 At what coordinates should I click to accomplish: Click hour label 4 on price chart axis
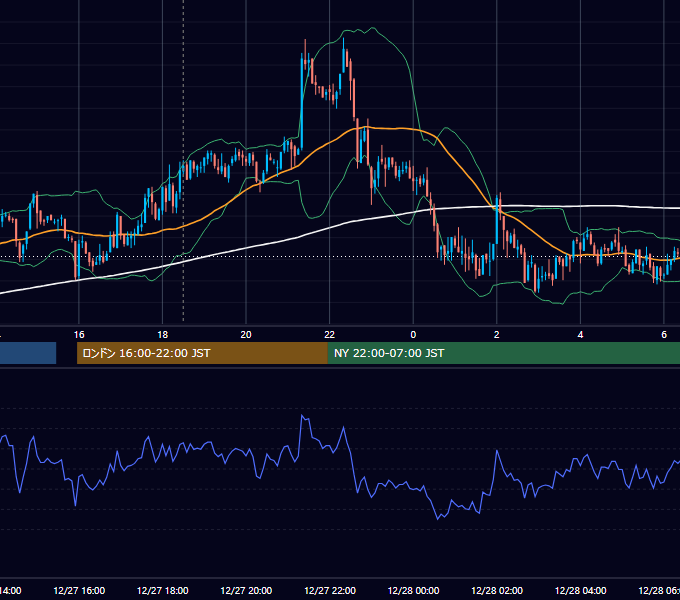(580, 335)
